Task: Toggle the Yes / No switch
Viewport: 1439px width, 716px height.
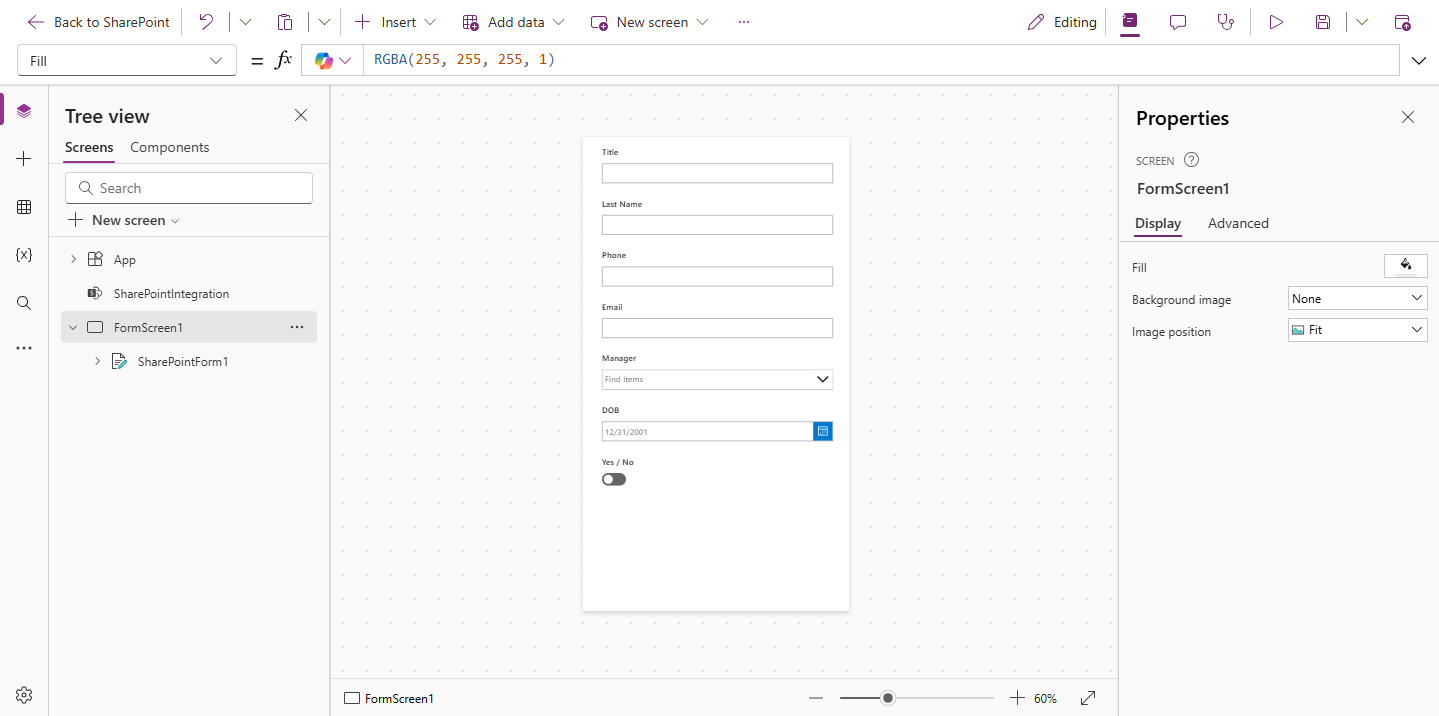Action: coord(614,479)
